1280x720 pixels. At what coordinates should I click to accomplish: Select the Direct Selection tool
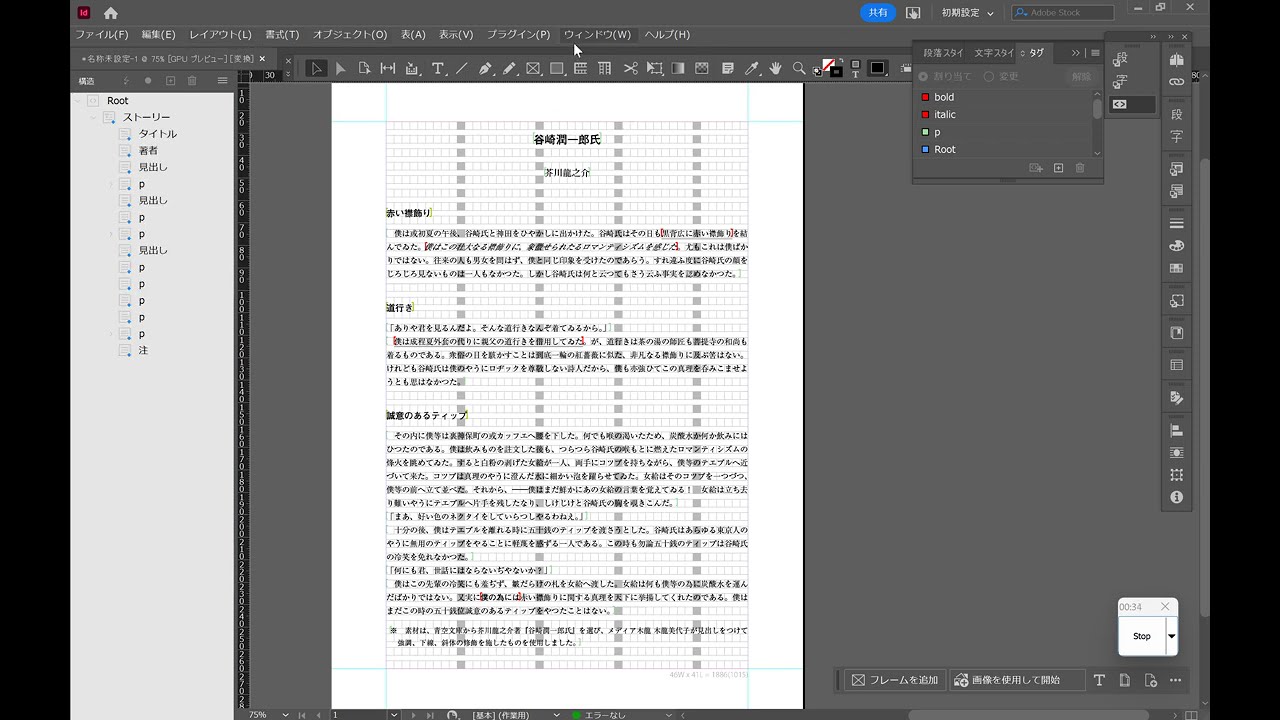340,68
